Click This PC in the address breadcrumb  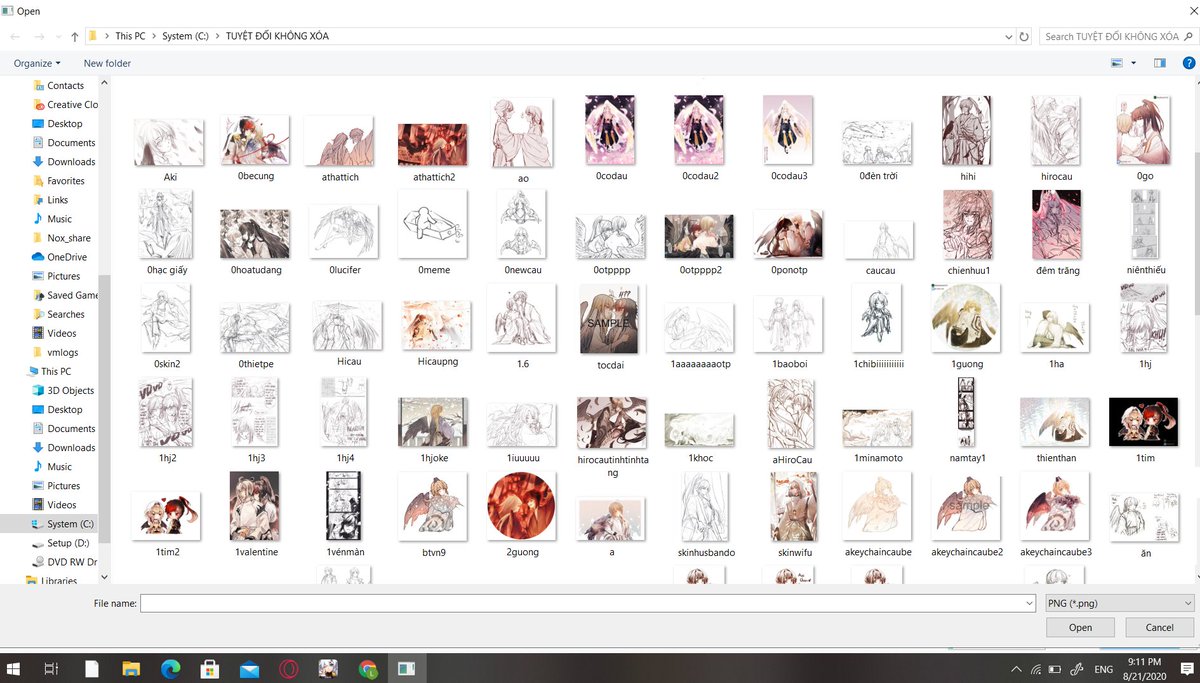[x=130, y=36]
